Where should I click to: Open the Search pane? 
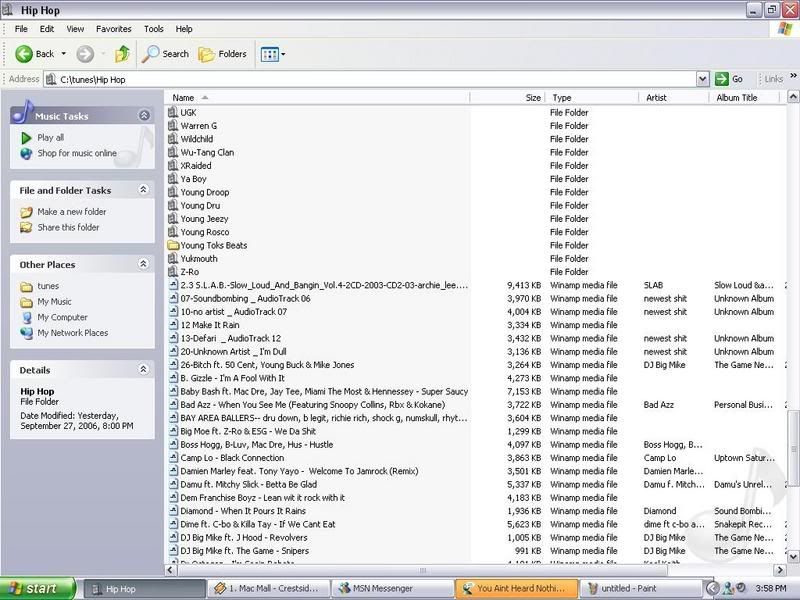click(165, 54)
